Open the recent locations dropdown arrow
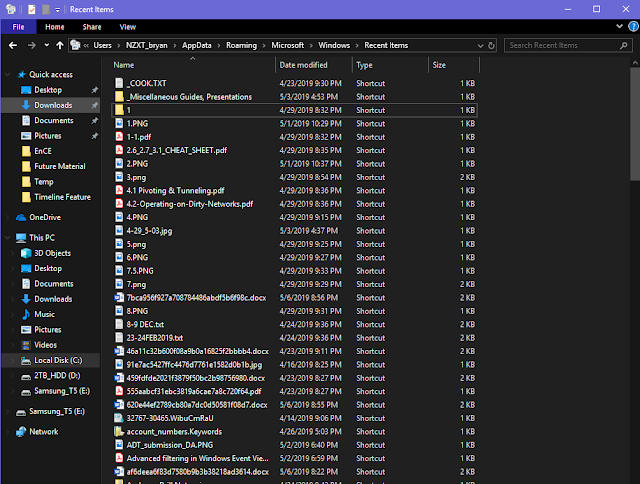 [x=47, y=45]
